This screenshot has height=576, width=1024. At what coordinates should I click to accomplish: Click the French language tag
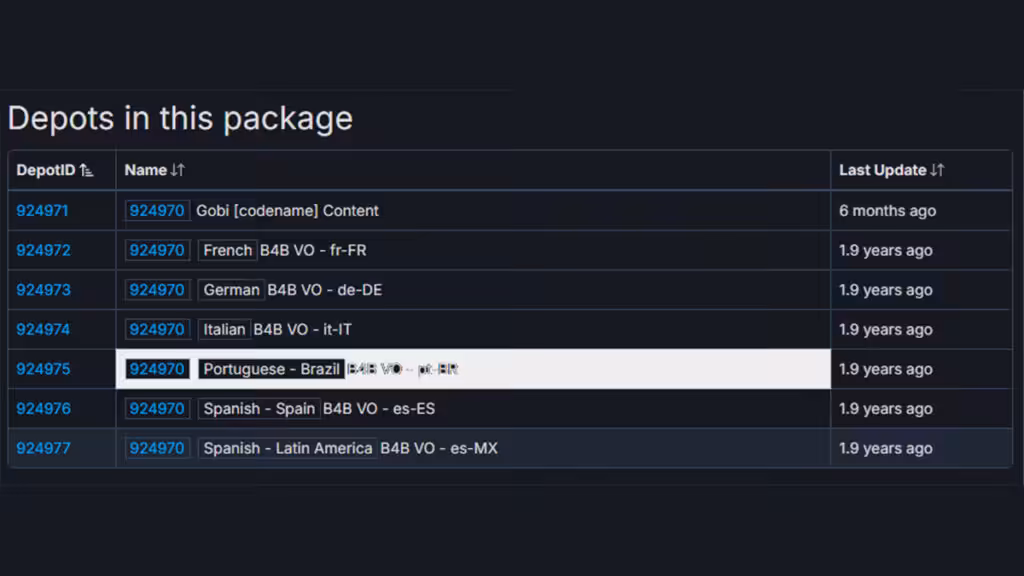coord(227,250)
